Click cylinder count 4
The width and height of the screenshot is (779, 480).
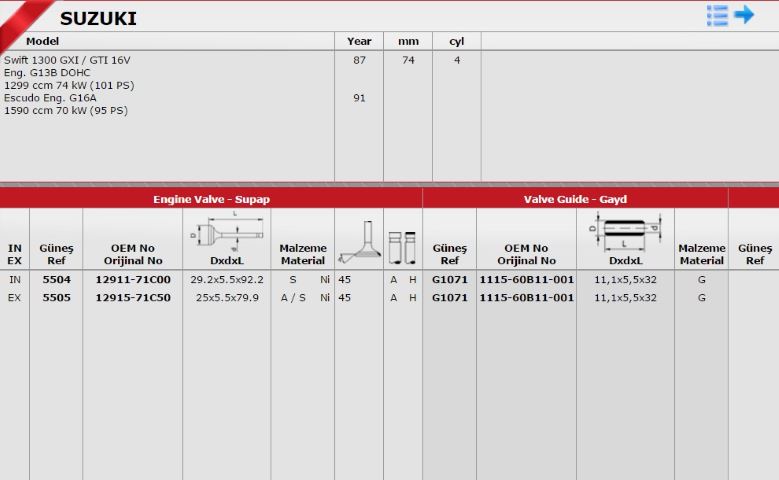[457, 60]
